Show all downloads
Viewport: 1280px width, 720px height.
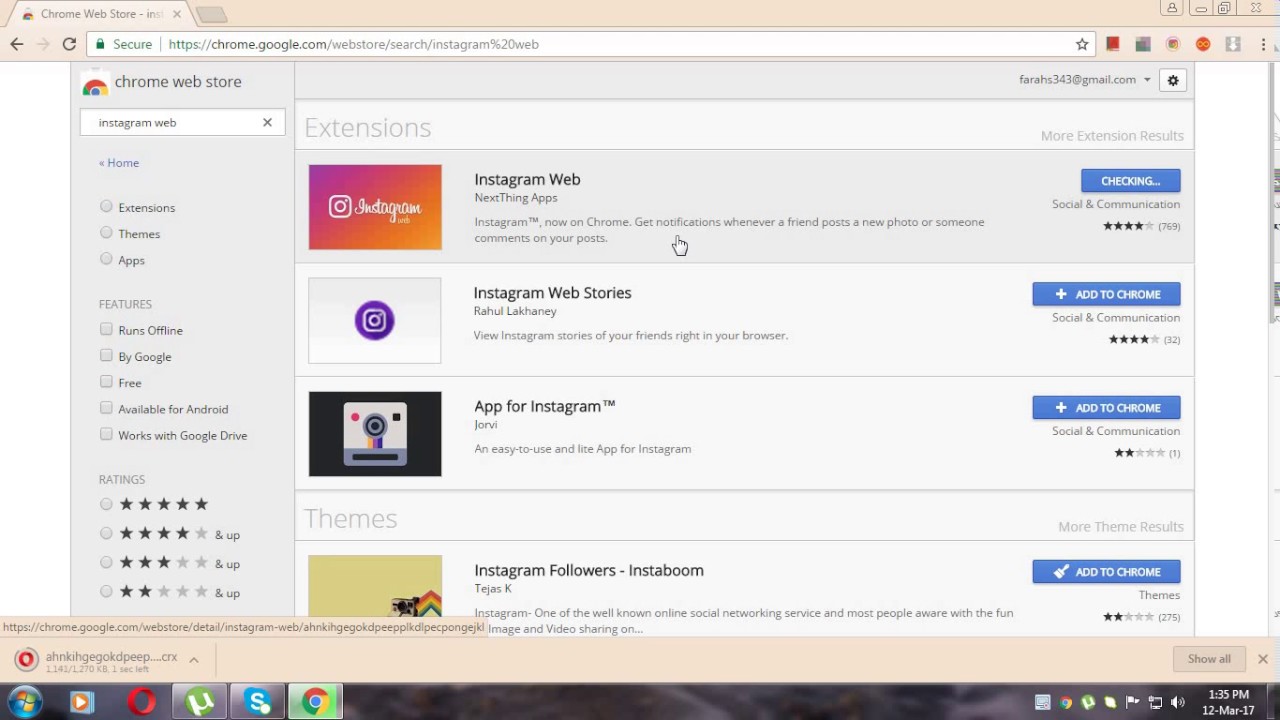click(1209, 659)
